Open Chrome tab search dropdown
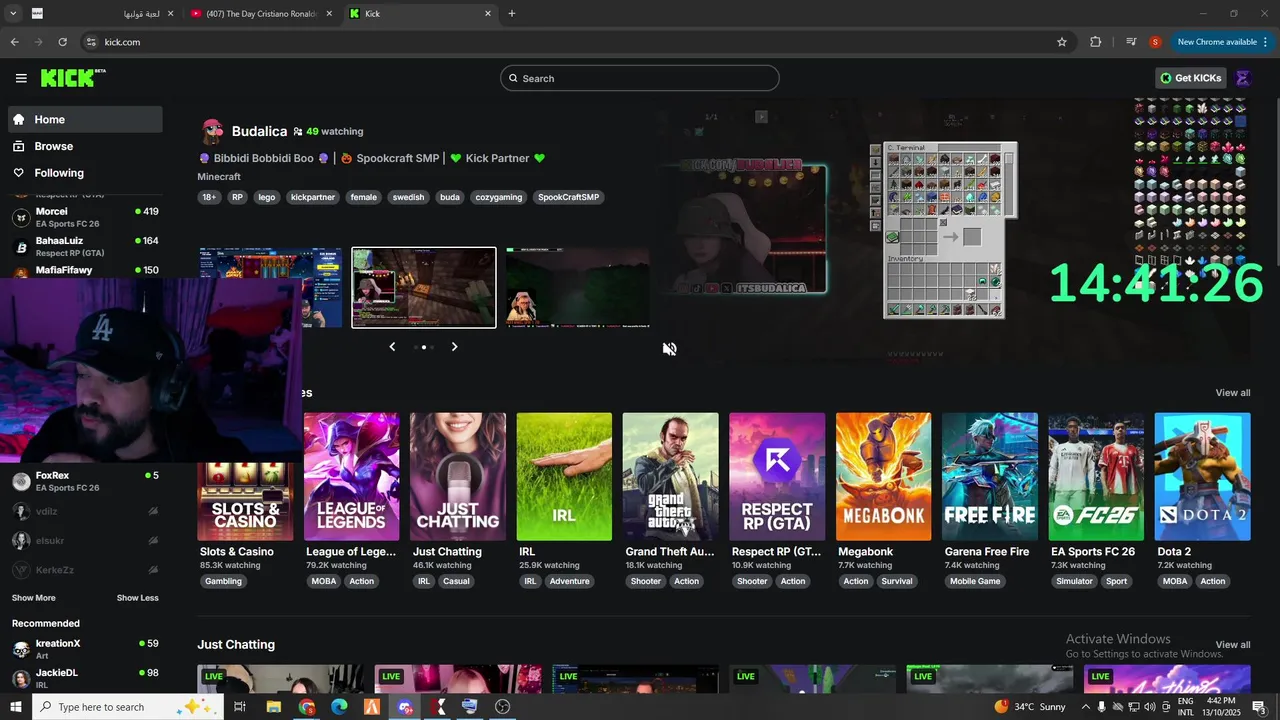Image resolution: width=1280 pixels, height=720 pixels. pos(13,14)
